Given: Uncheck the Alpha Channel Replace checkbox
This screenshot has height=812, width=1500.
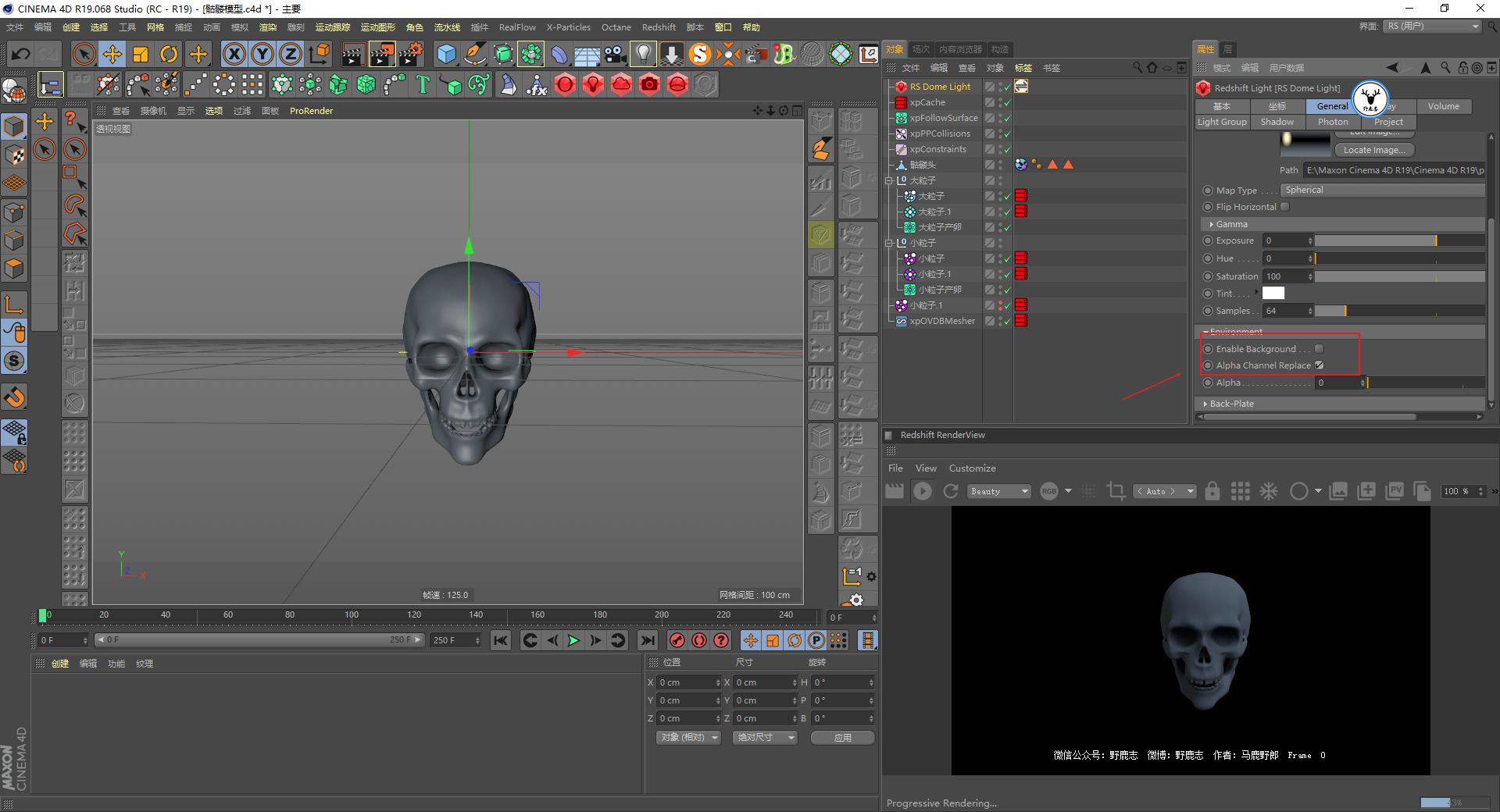Looking at the screenshot, I should (1320, 365).
